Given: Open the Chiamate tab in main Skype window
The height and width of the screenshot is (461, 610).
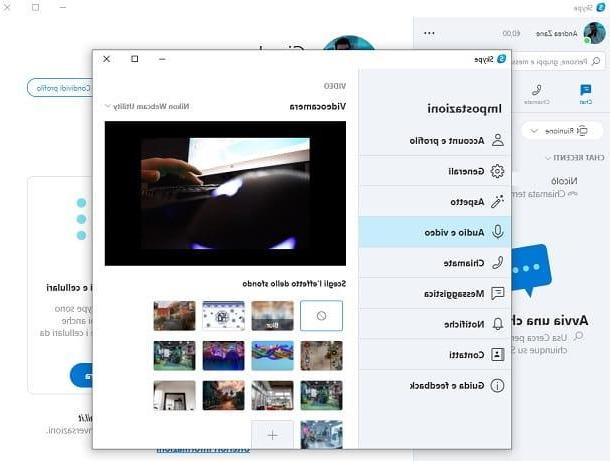Looking at the screenshot, I should tap(537, 94).
